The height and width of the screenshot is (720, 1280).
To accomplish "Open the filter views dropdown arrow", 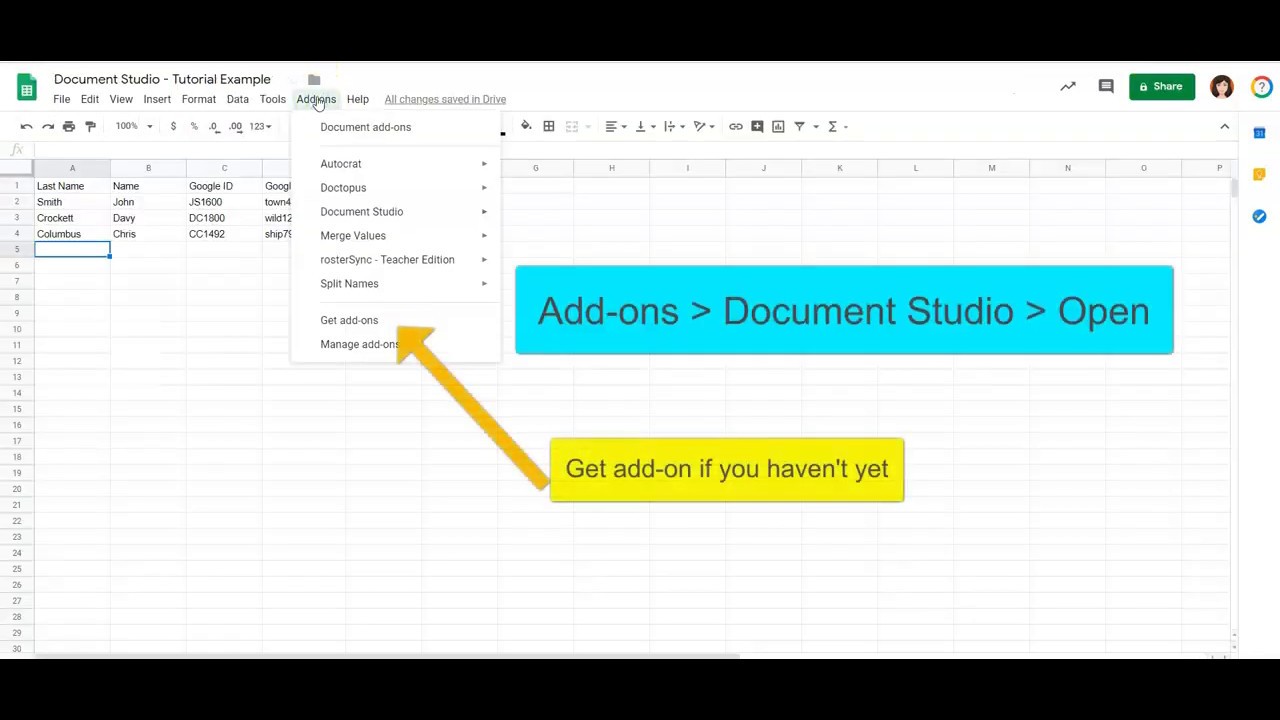I will (816, 126).
